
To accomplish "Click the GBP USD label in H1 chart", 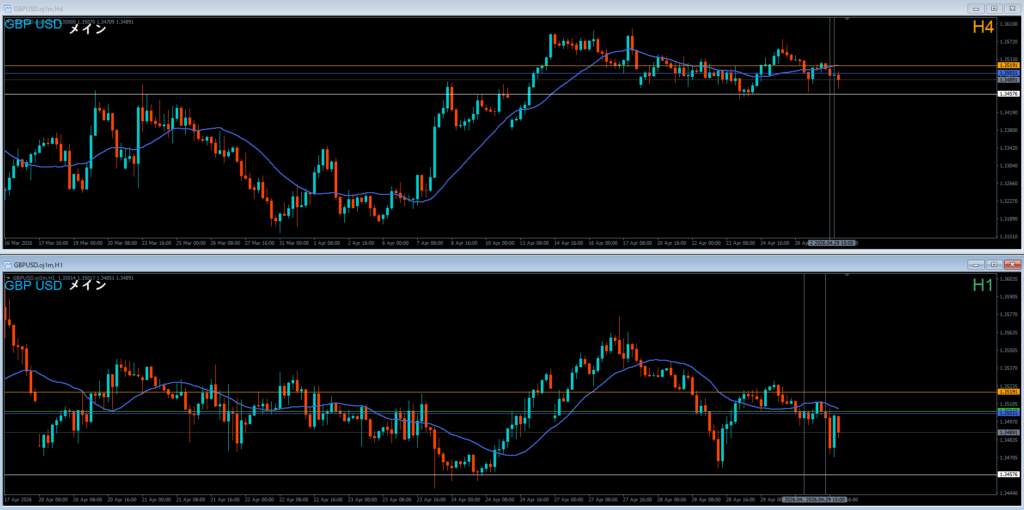I will click(33, 285).
